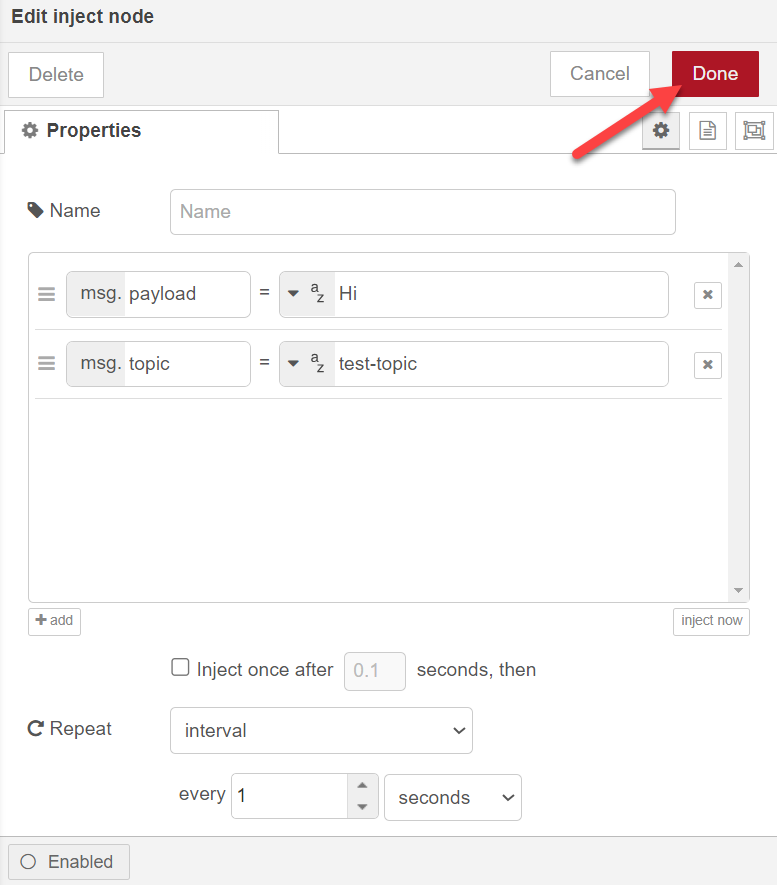Toggle the Enabled status at the bottom

pyautogui.click(x=68, y=861)
